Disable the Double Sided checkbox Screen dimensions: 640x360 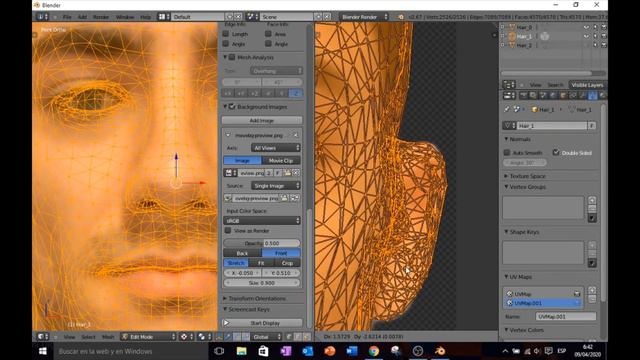coord(556,152)
